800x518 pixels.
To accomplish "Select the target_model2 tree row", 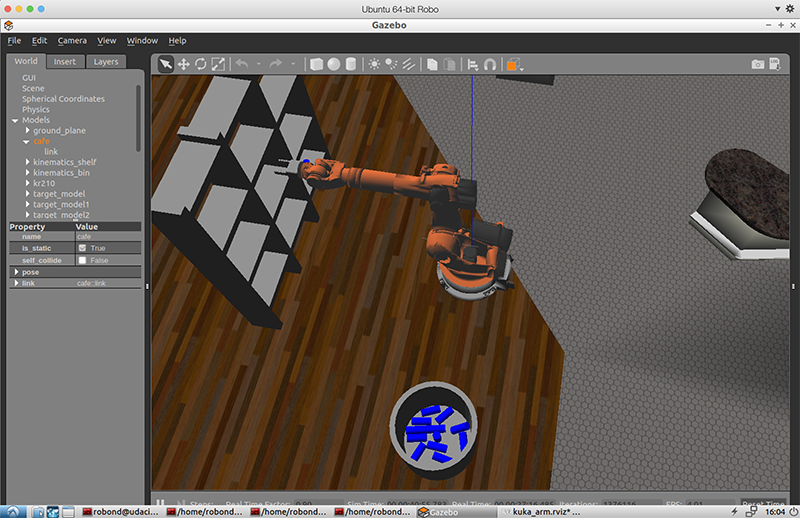I will click(x=61, y=215).
